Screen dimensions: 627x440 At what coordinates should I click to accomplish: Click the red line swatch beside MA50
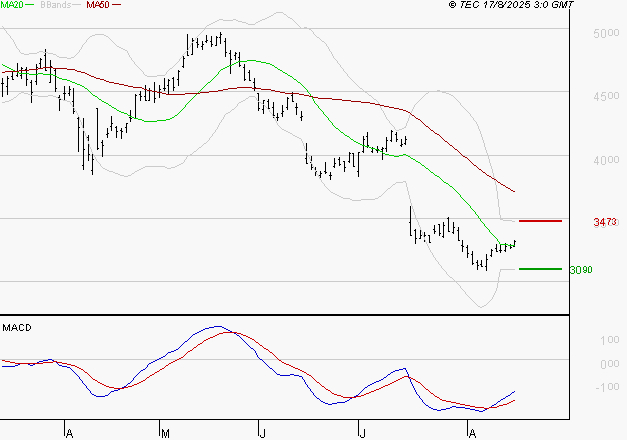[x=117, y=6]
